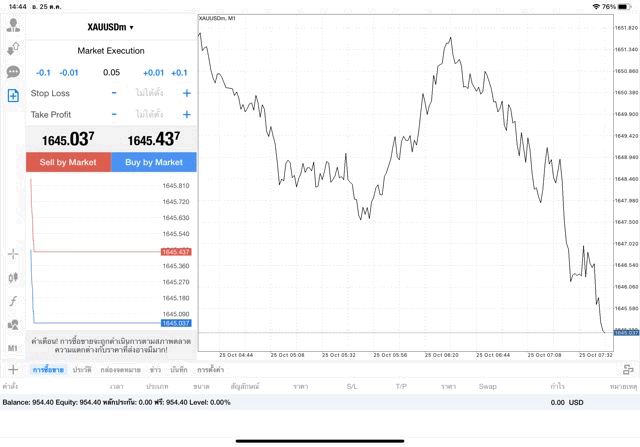The height and width of the screenshot is (447, 640).
Task: Open the accounts profile icon
Action: 13,22
